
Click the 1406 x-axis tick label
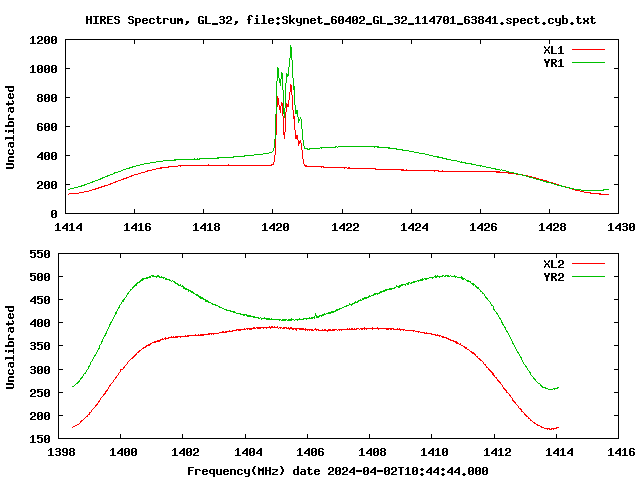pos(310,452)
